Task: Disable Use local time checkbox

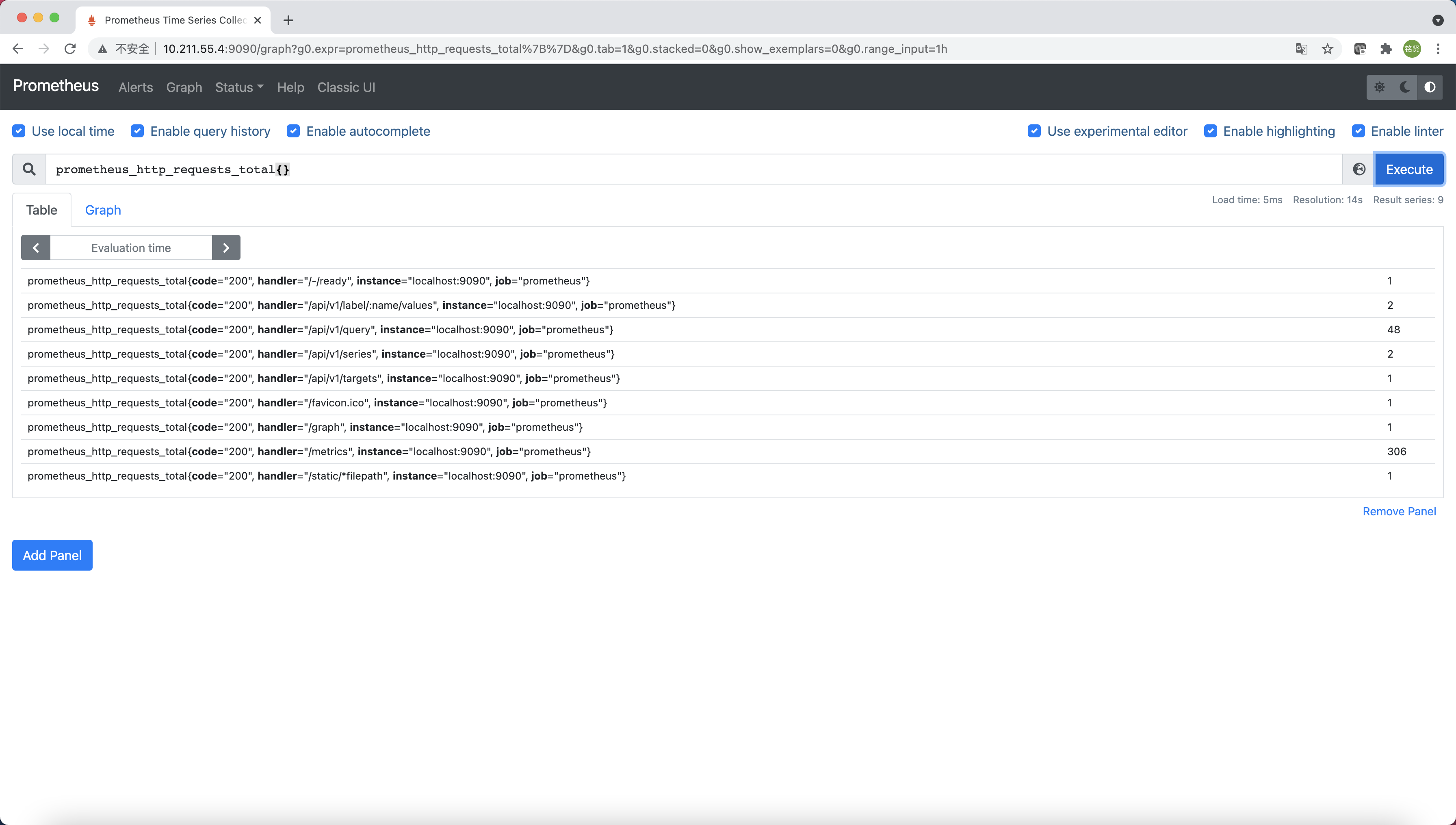Action: (19, 131)
